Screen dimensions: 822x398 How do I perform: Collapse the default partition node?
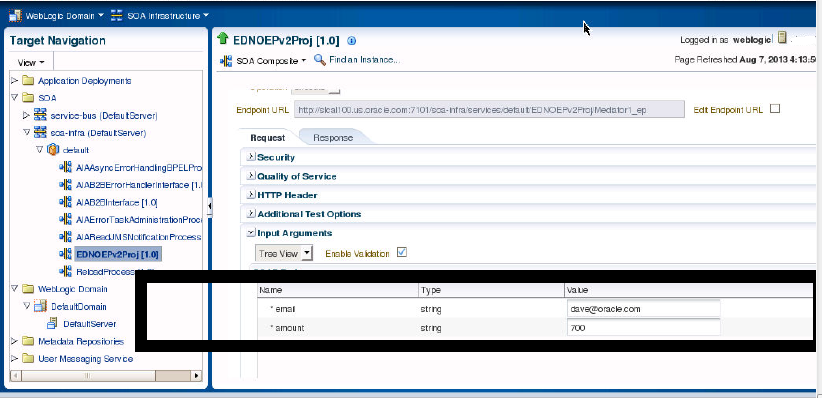[39, 149]
